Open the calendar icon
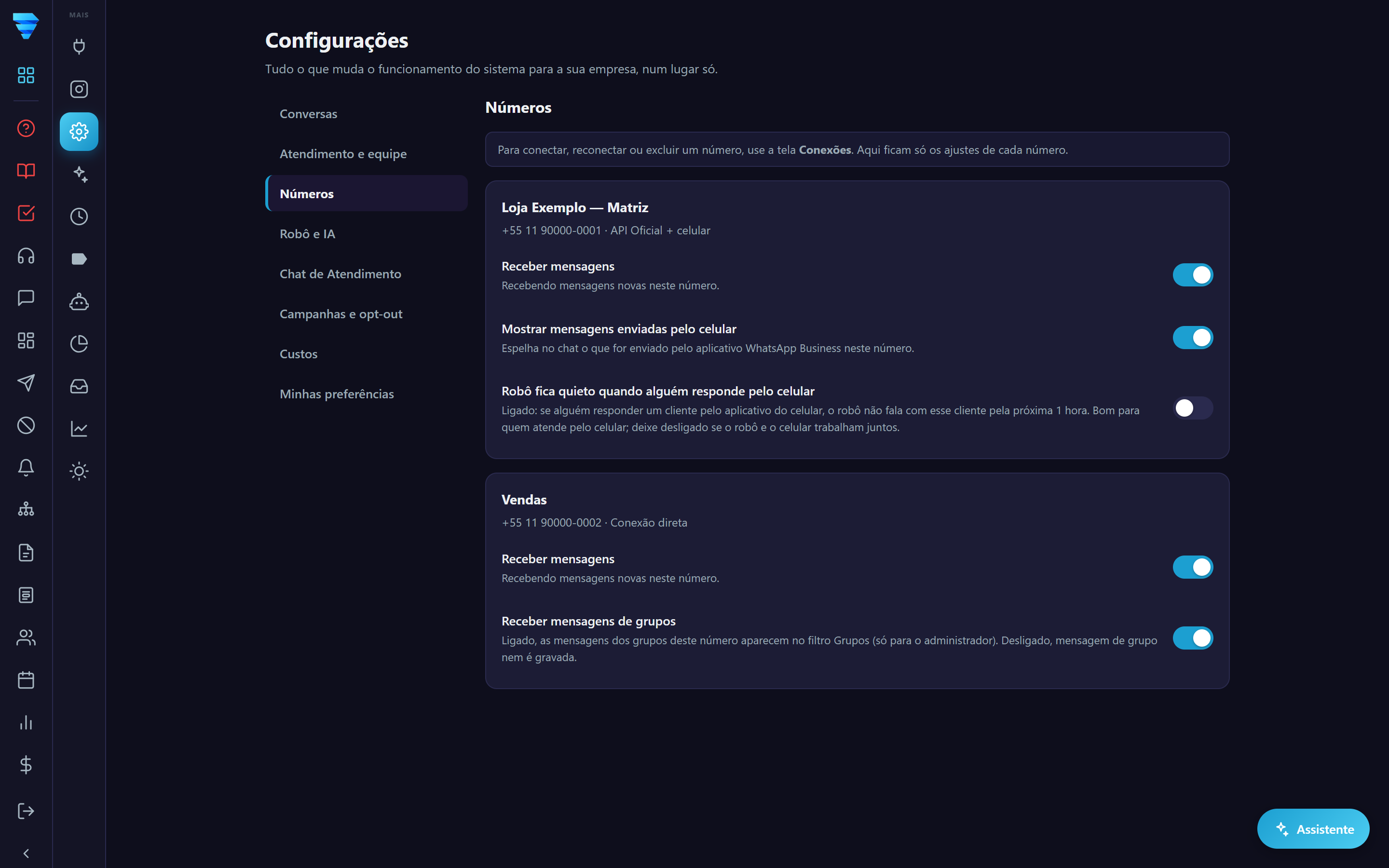Image resolution: width=1389 pixels, height=868 pixels. coord(26,680)
